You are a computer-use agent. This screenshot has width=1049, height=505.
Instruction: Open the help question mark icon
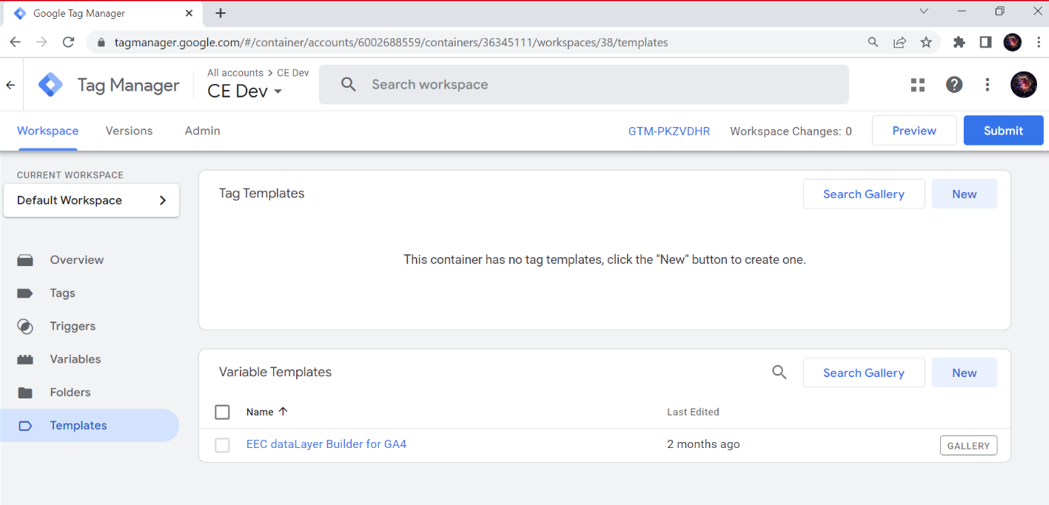[x=954, y=84]
